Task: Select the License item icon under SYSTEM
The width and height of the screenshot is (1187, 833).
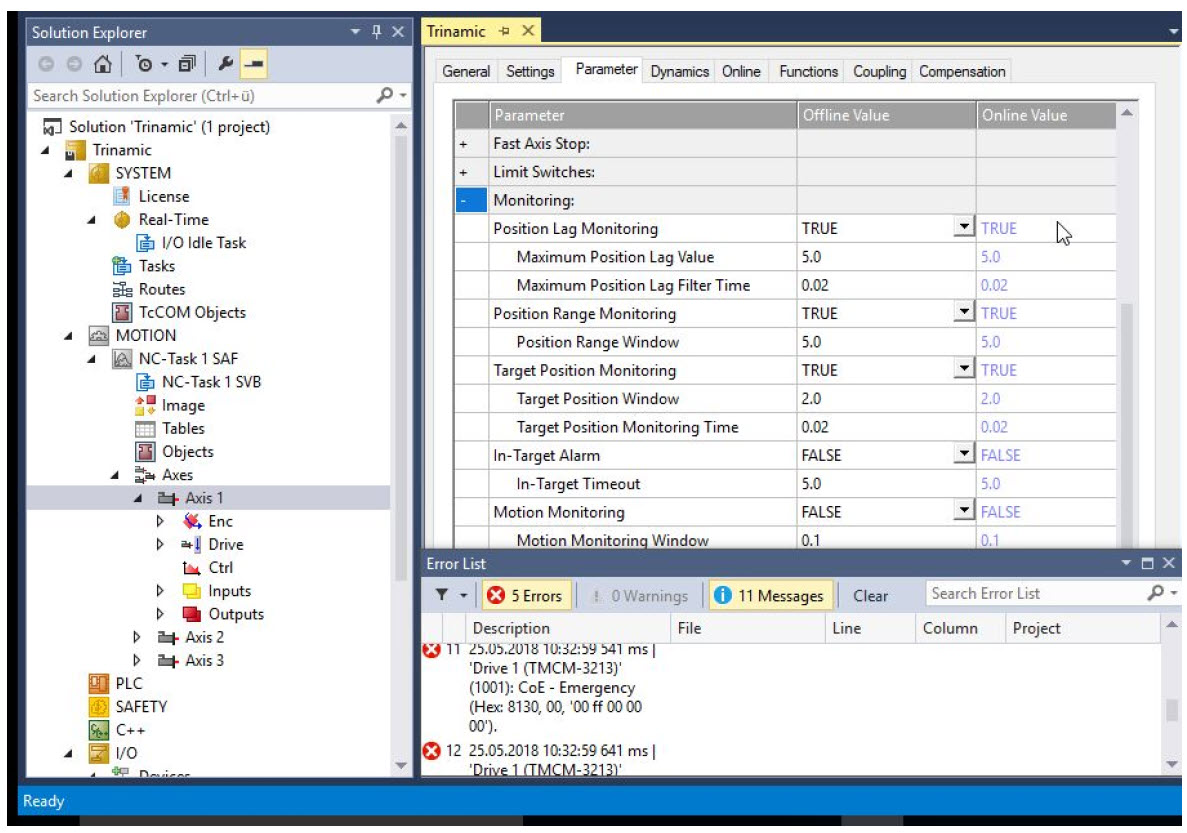Action: (122, 196)
